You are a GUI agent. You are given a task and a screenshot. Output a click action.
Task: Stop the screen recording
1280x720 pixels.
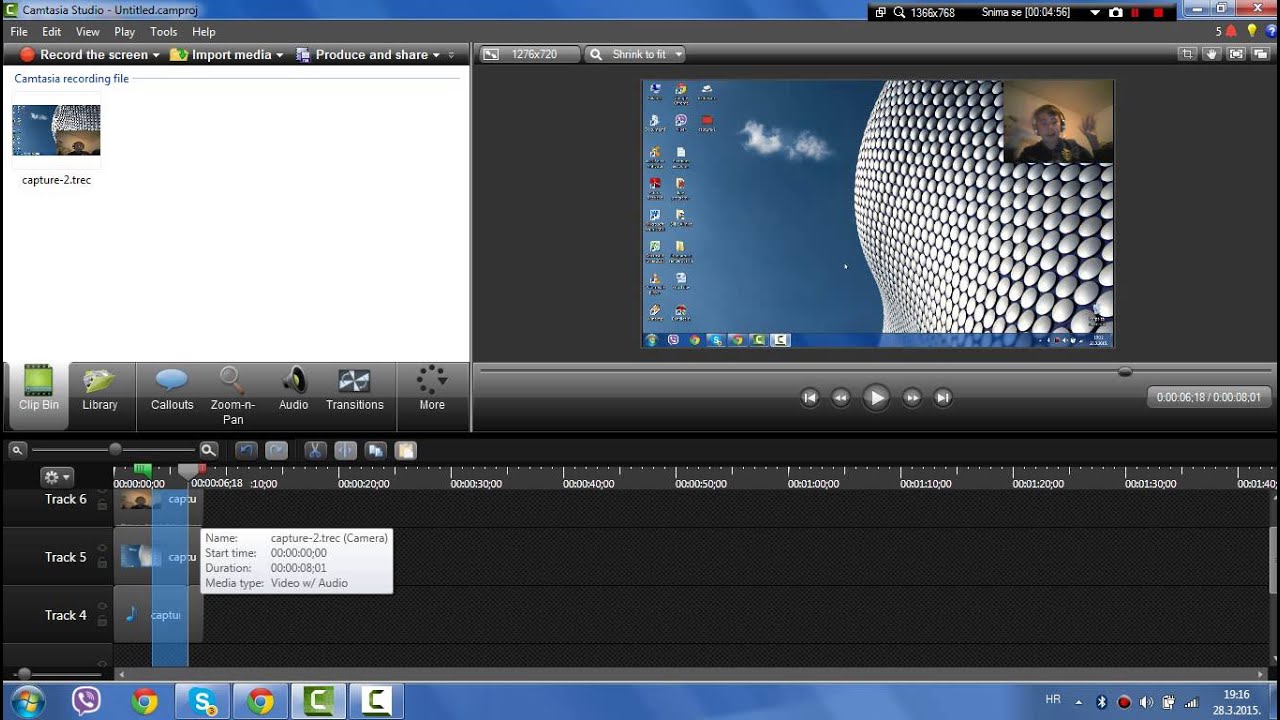[1158, 13]
